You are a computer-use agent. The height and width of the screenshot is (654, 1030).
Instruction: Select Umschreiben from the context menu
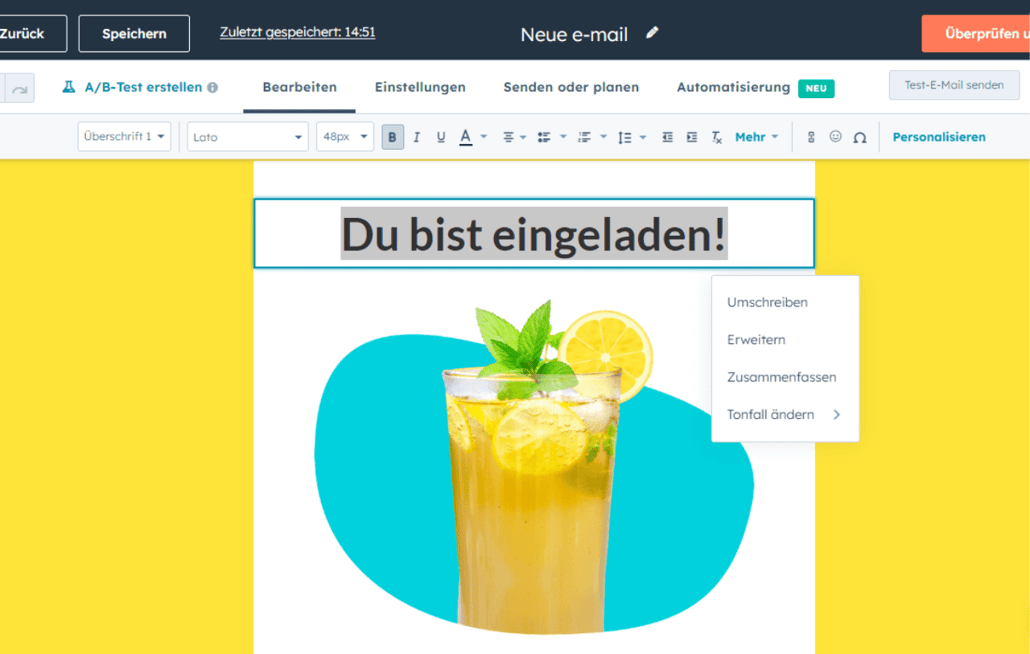768,302
